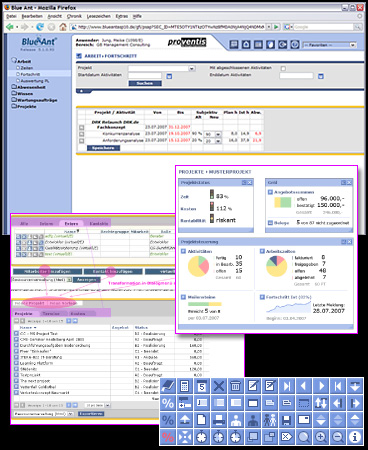368x450 pixels.
Task: Check the Konkurrenzanalyse row checkbox
Action: pos(82,134)
